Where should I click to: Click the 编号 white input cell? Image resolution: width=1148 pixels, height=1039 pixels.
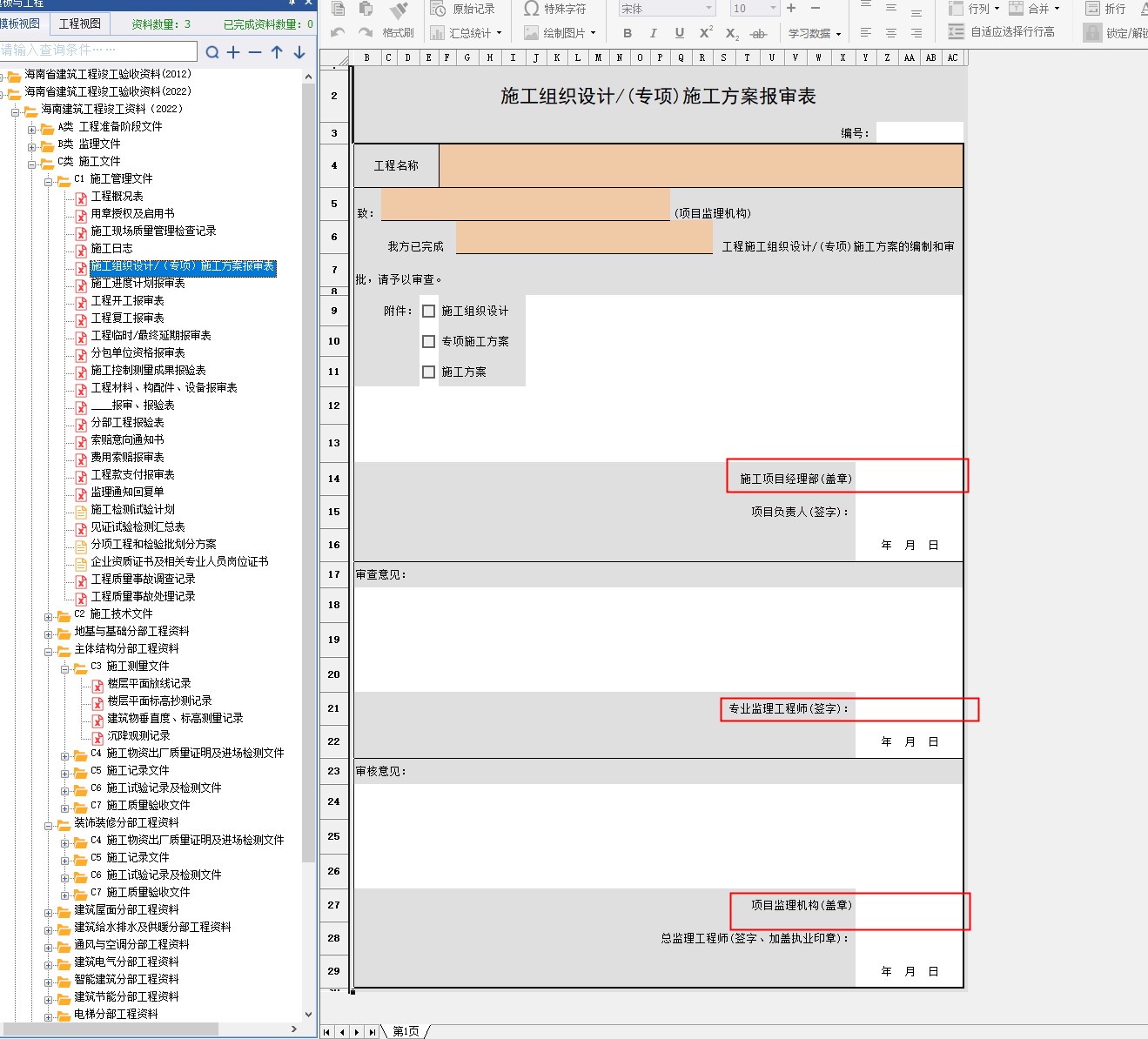coord(919,132)
